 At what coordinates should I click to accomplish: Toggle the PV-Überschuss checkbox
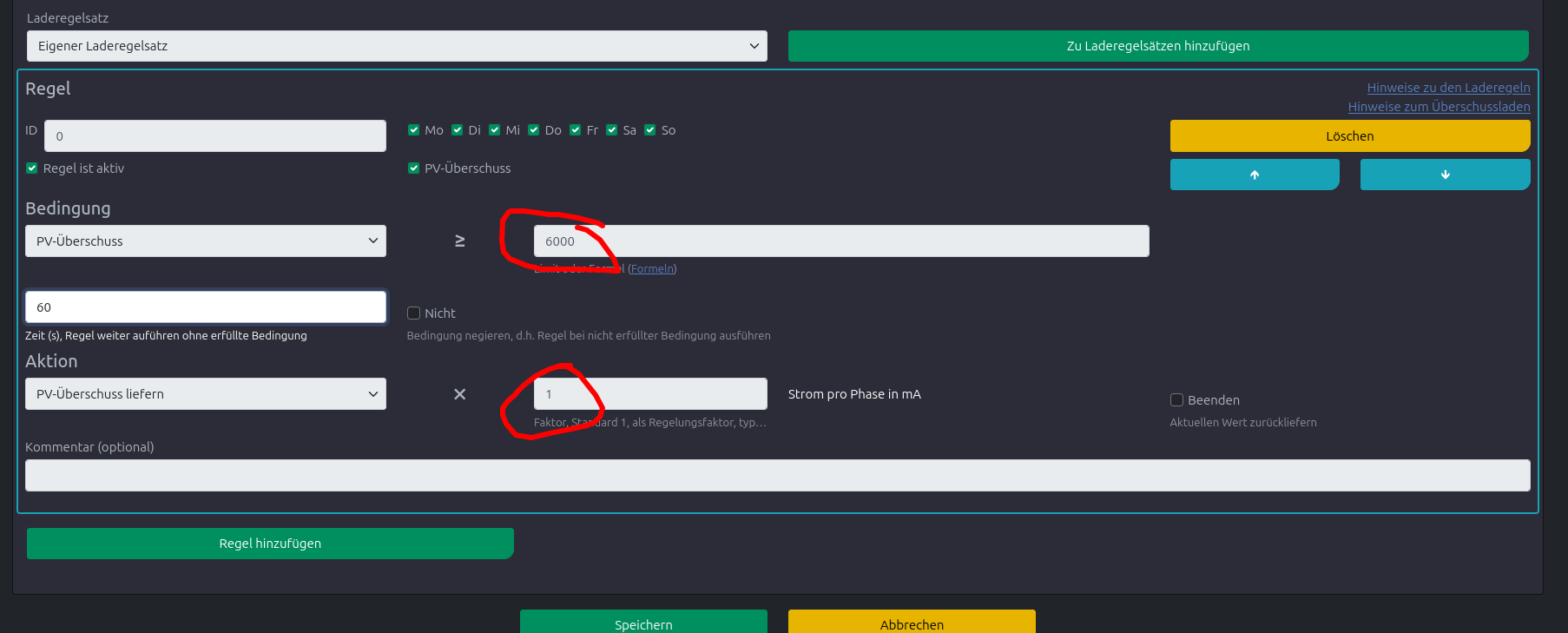[414, 168]
